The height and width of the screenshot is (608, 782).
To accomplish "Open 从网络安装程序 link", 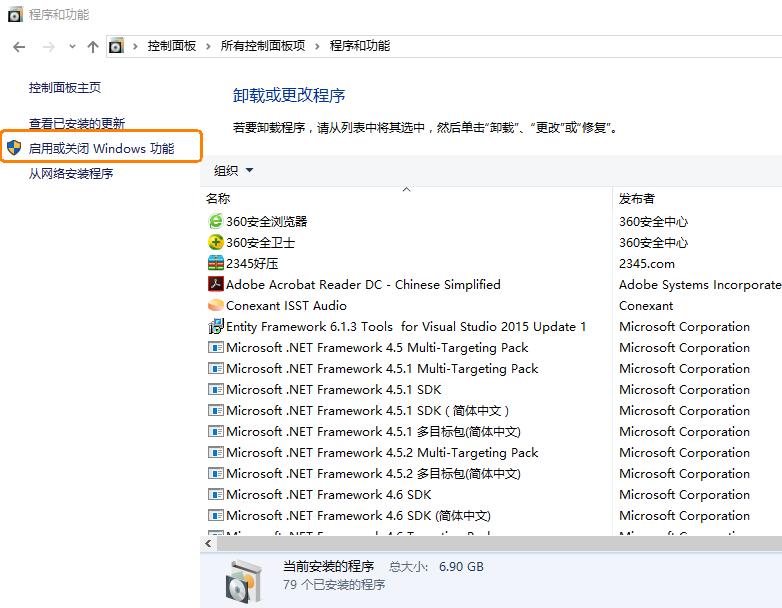I will [71, 174].
